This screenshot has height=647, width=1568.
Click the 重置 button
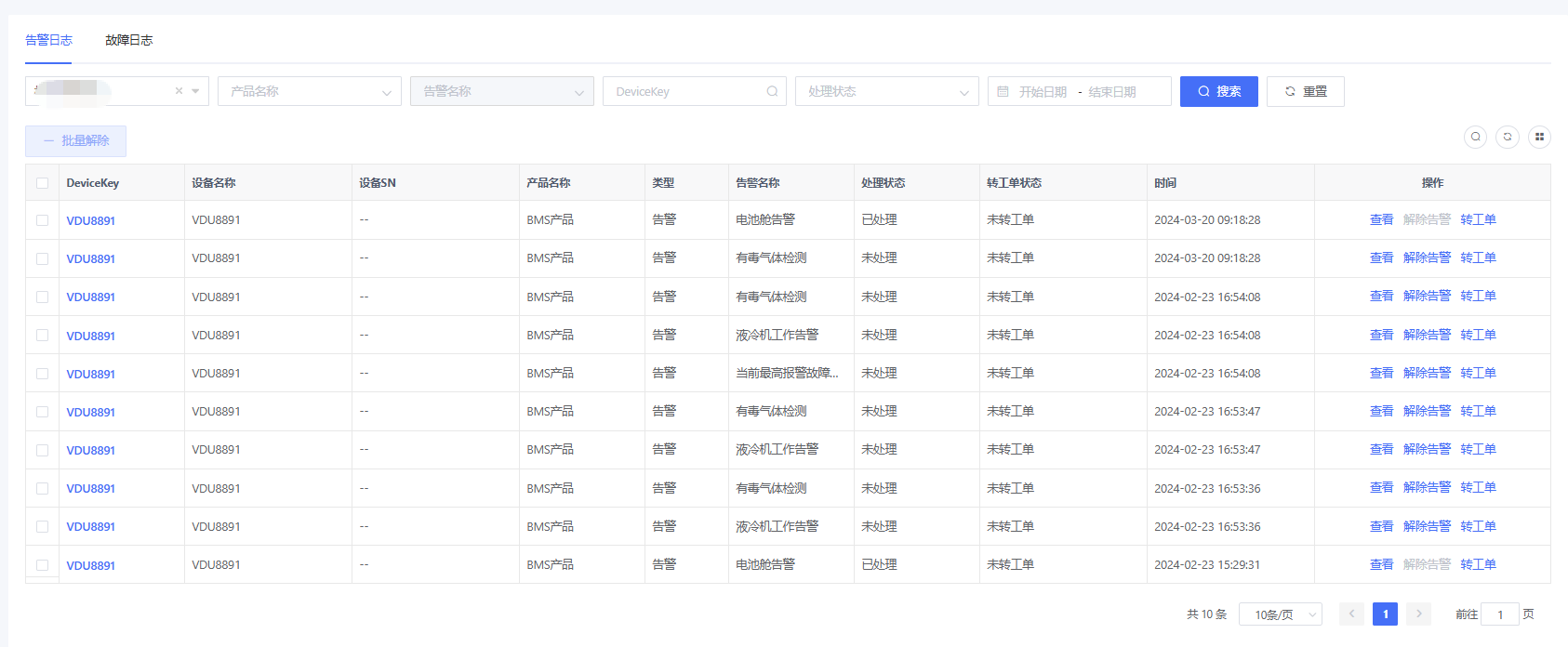(1305, 91)
